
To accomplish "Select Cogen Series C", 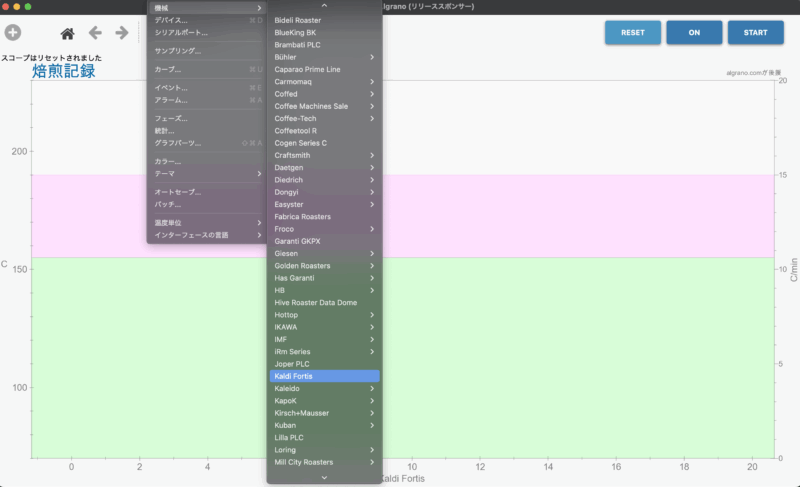I will point(324,143).
